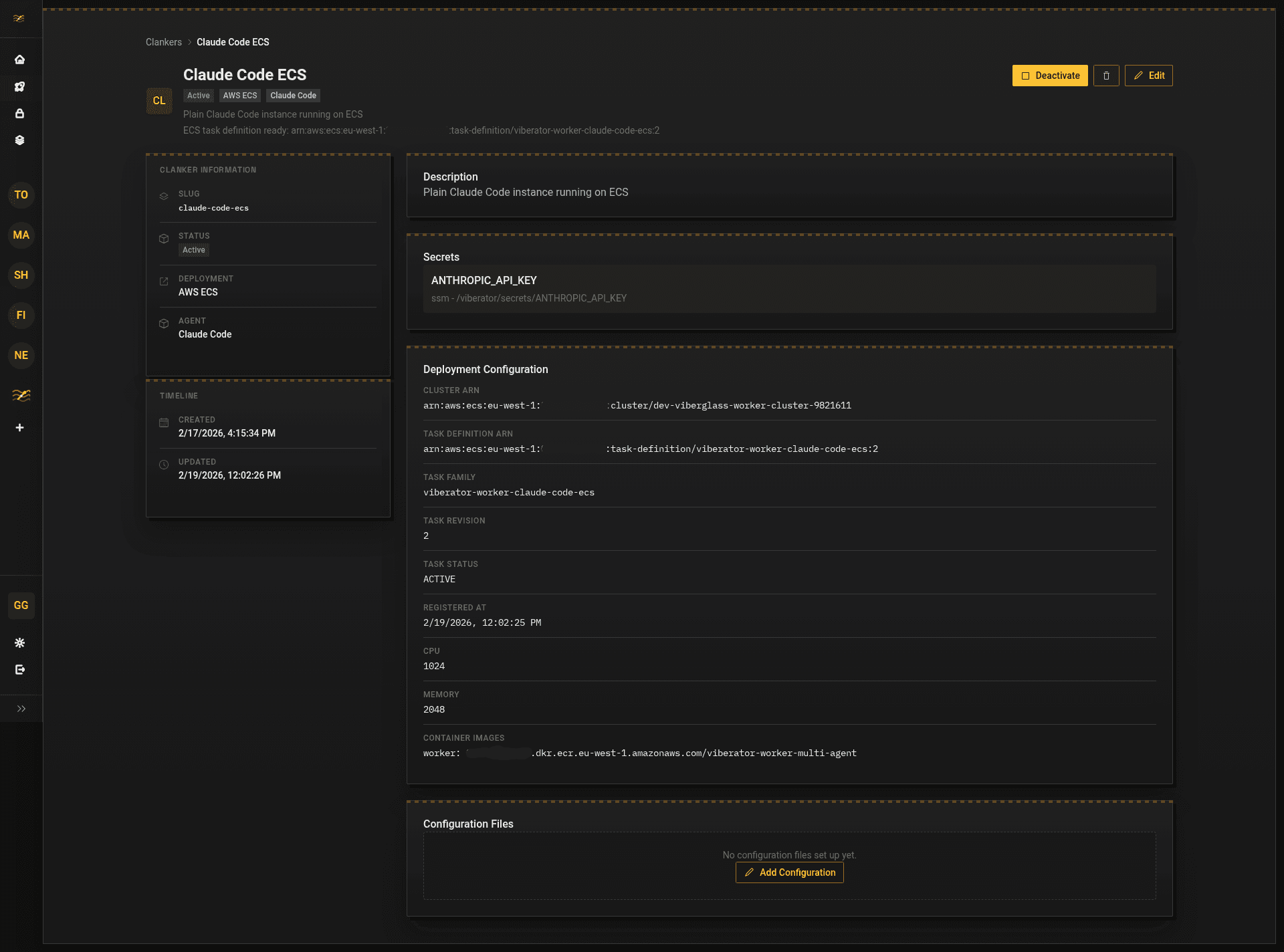Switch to the TO workspace avatar
This screenshot has height=952, width=1284.
(21, 195)
